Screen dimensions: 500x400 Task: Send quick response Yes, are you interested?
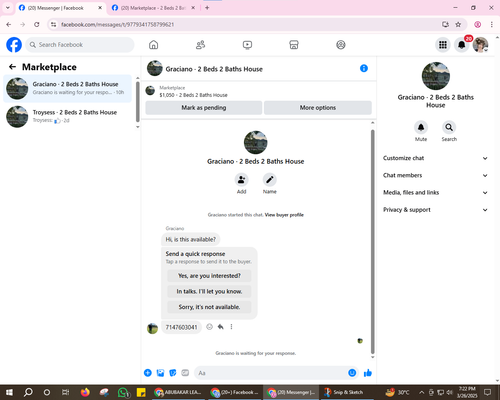click(x=209, y=276)
